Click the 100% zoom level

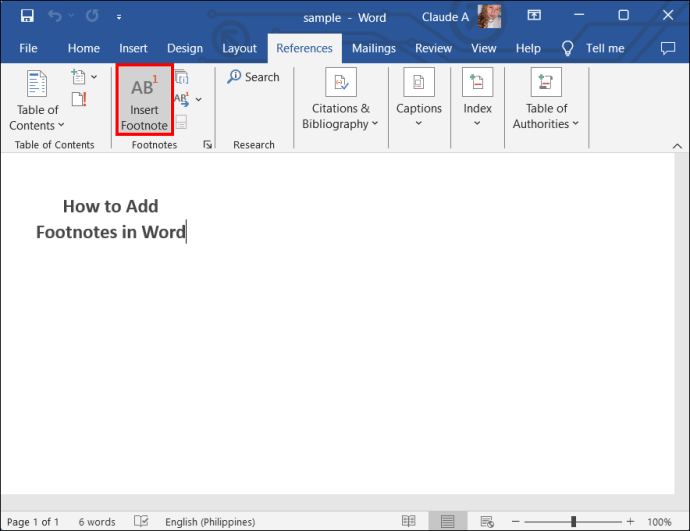pyautogui.click(x=659, y=522)
